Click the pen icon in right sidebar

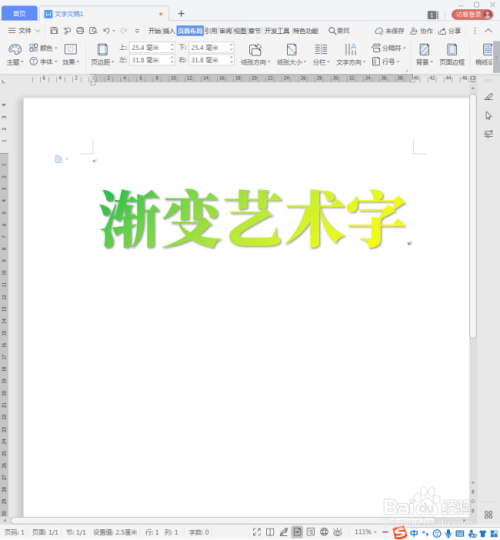coord(488,97)
